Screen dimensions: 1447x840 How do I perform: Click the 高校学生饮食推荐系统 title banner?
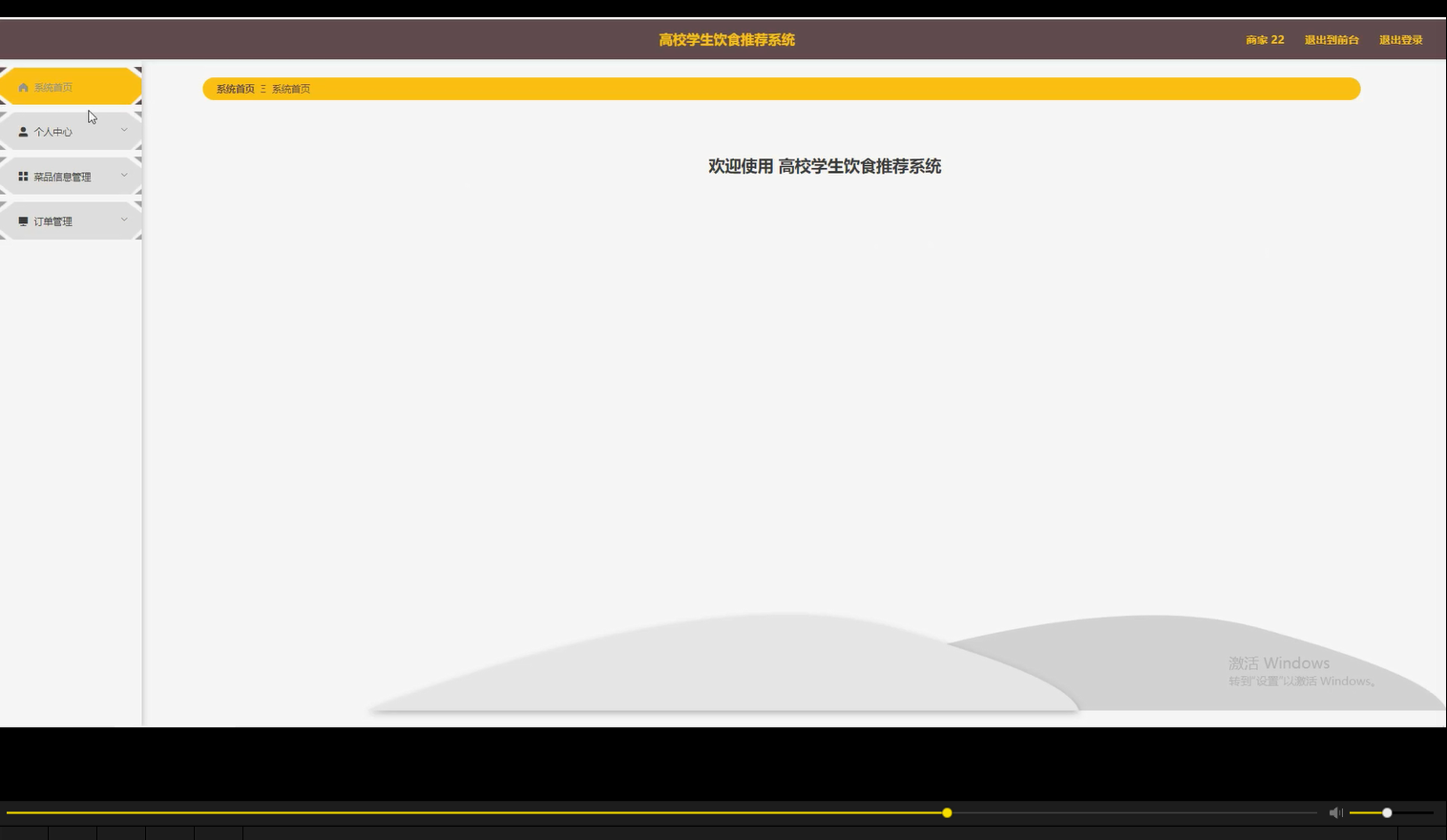click(725, 39)
